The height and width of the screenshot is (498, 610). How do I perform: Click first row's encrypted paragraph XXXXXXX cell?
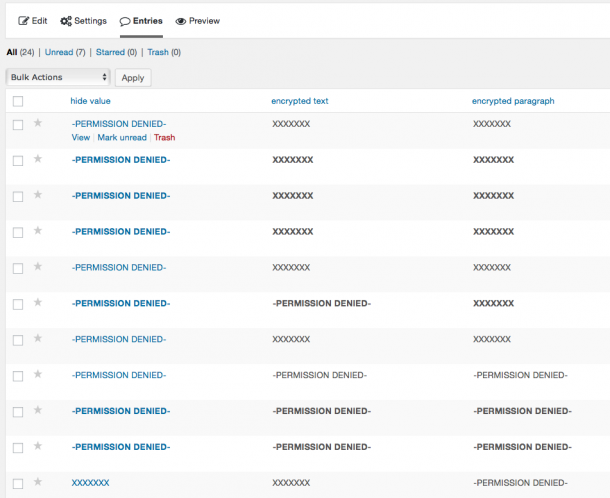(492, 124)
